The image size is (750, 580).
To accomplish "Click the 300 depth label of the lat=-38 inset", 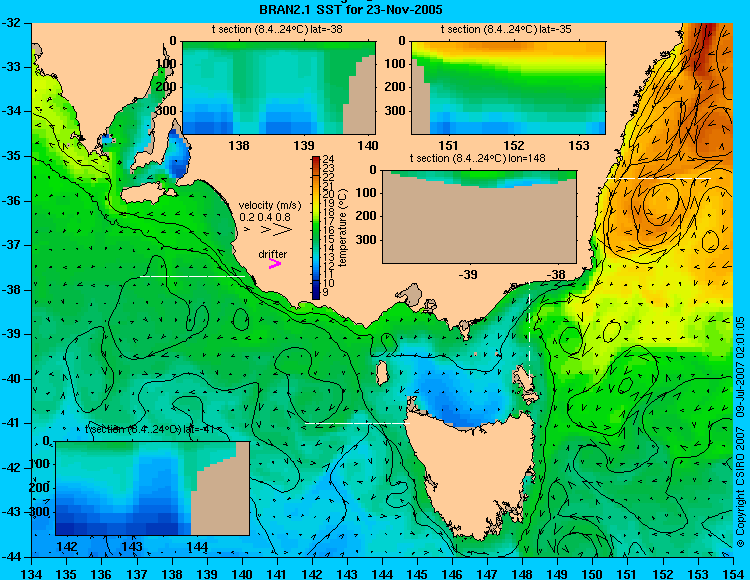I will tap(165, 111).
